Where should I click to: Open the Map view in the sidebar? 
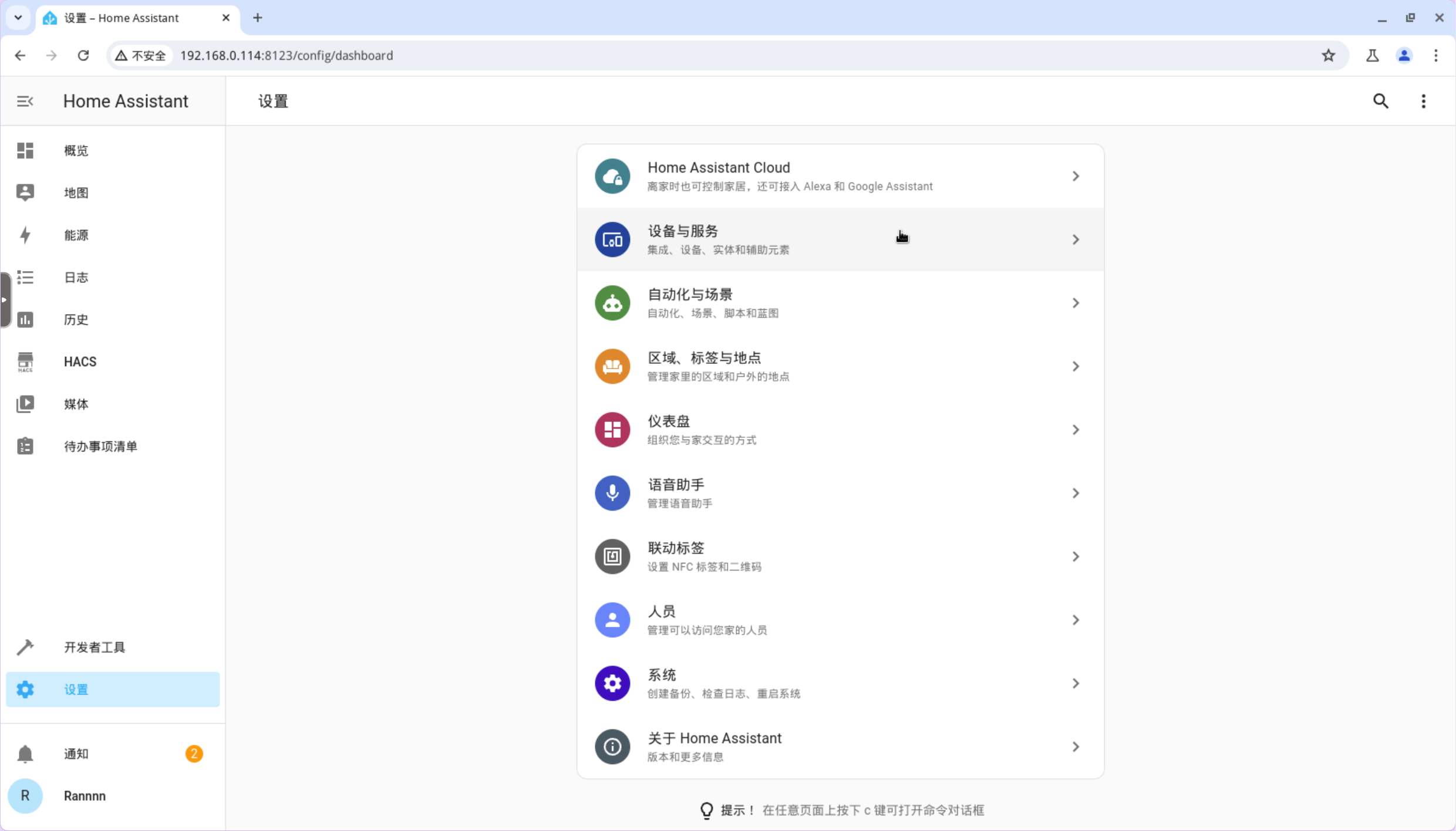point(76,193)
